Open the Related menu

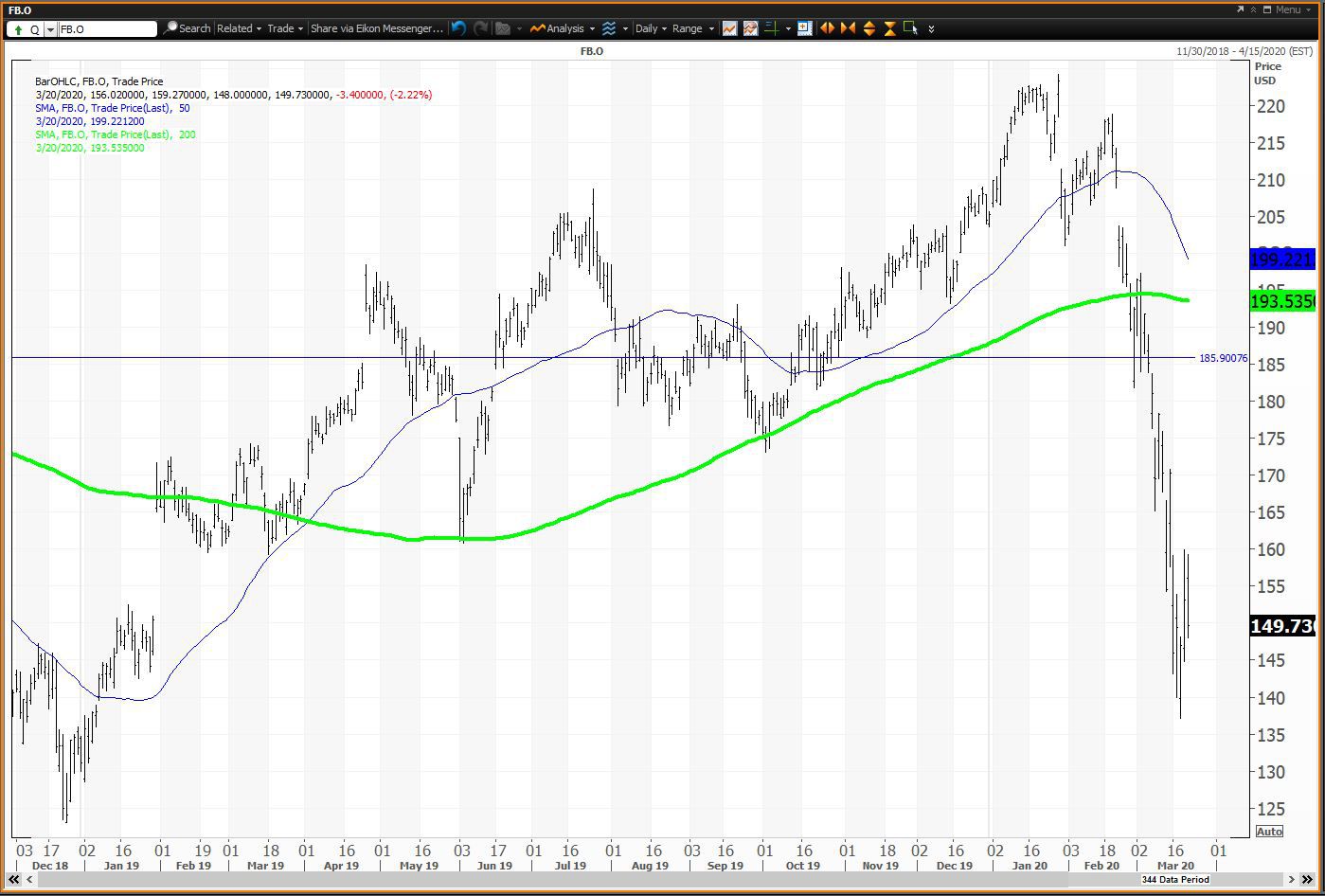pyautogui.click(x=240, y=28)
